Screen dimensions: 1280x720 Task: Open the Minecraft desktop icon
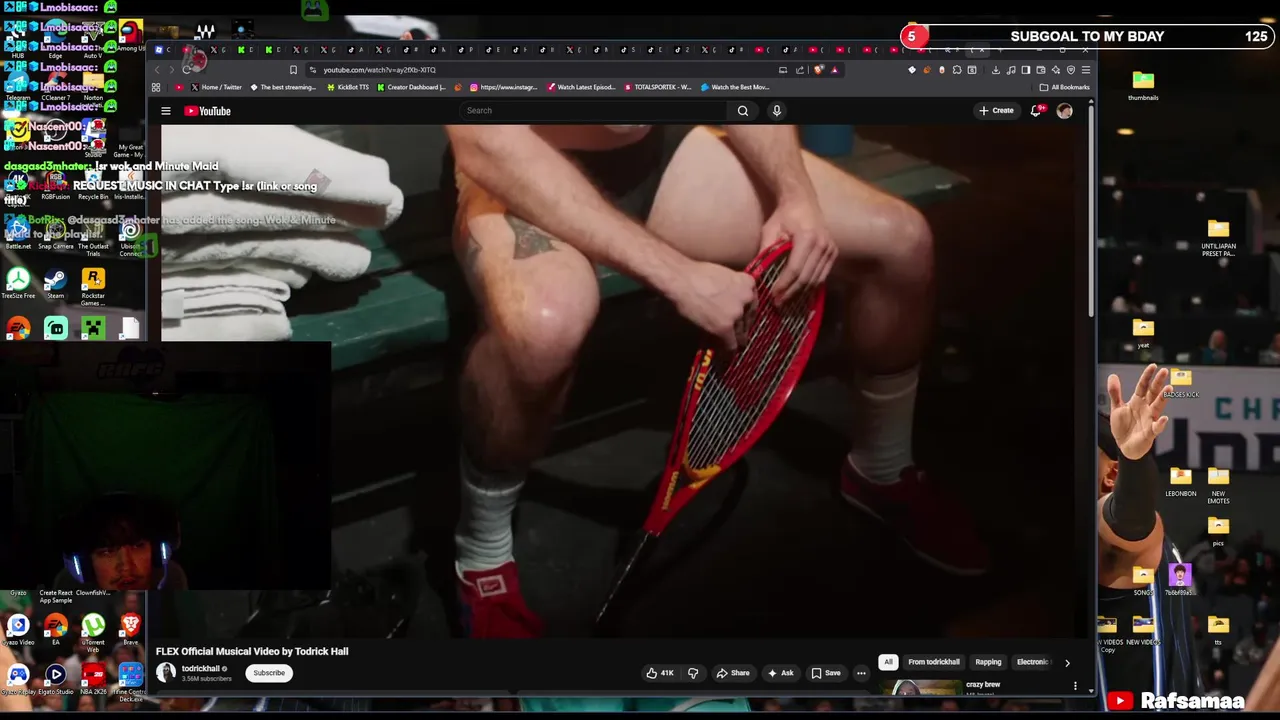click(x=93, y=327)
